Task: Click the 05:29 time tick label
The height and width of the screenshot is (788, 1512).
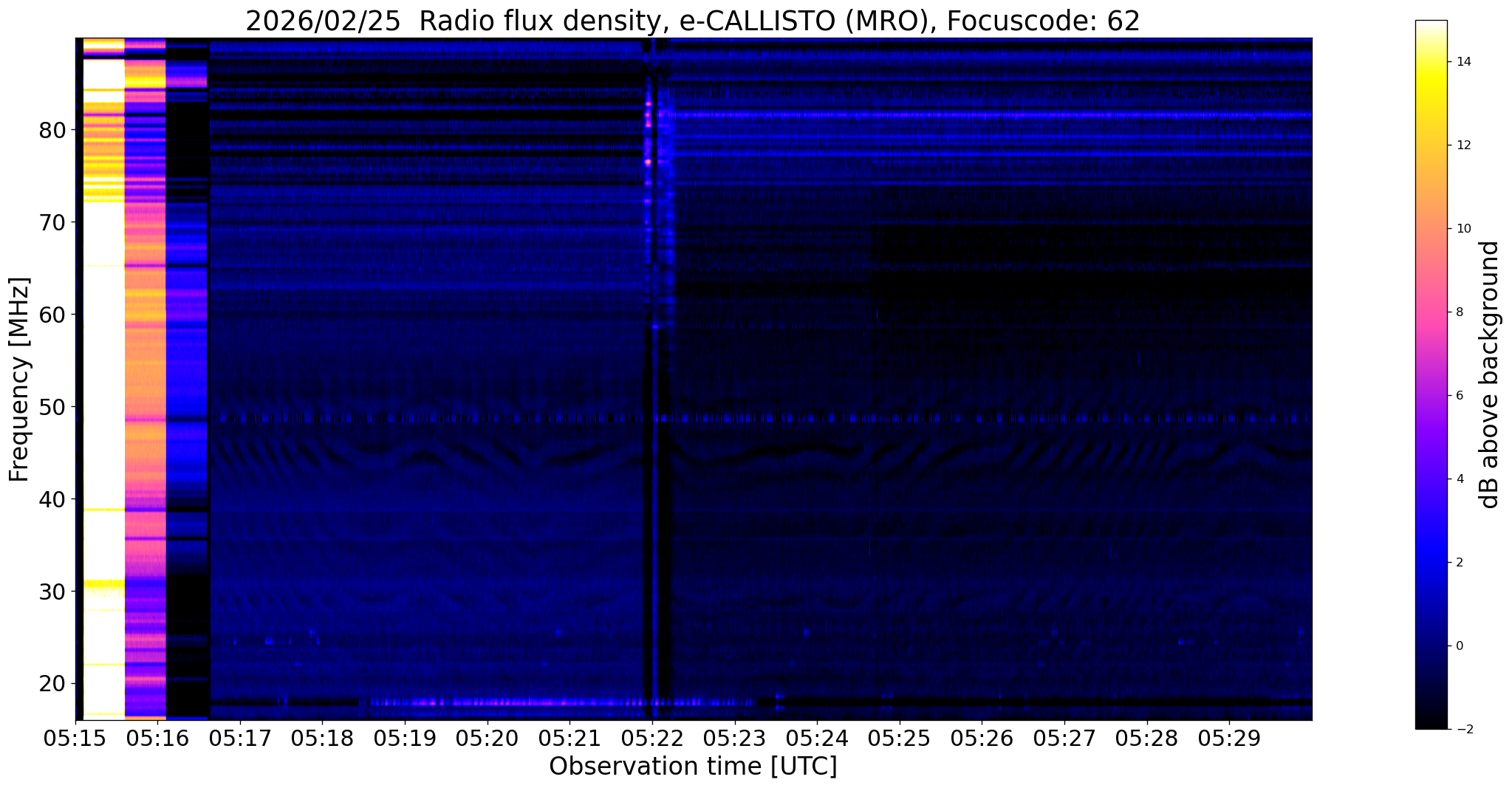Action: tap(1230, 738)
